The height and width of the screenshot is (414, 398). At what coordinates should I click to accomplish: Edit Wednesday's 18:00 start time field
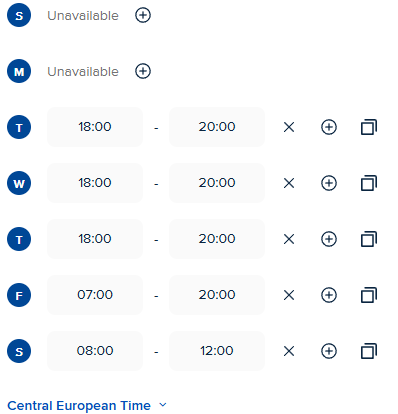pos(95,183)
